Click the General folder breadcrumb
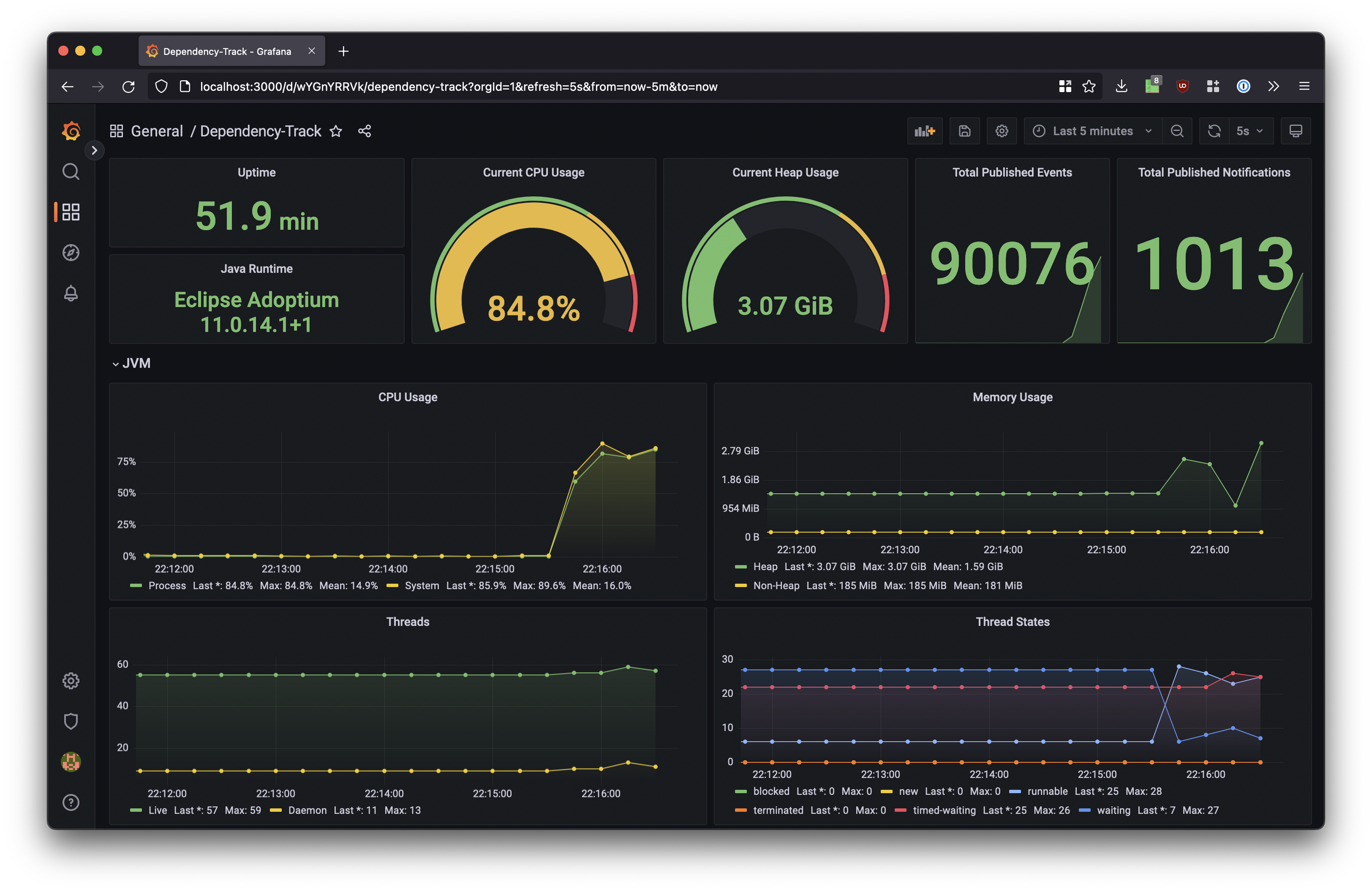The width and height of the screenshot is (1372, 892). point(157,131)
